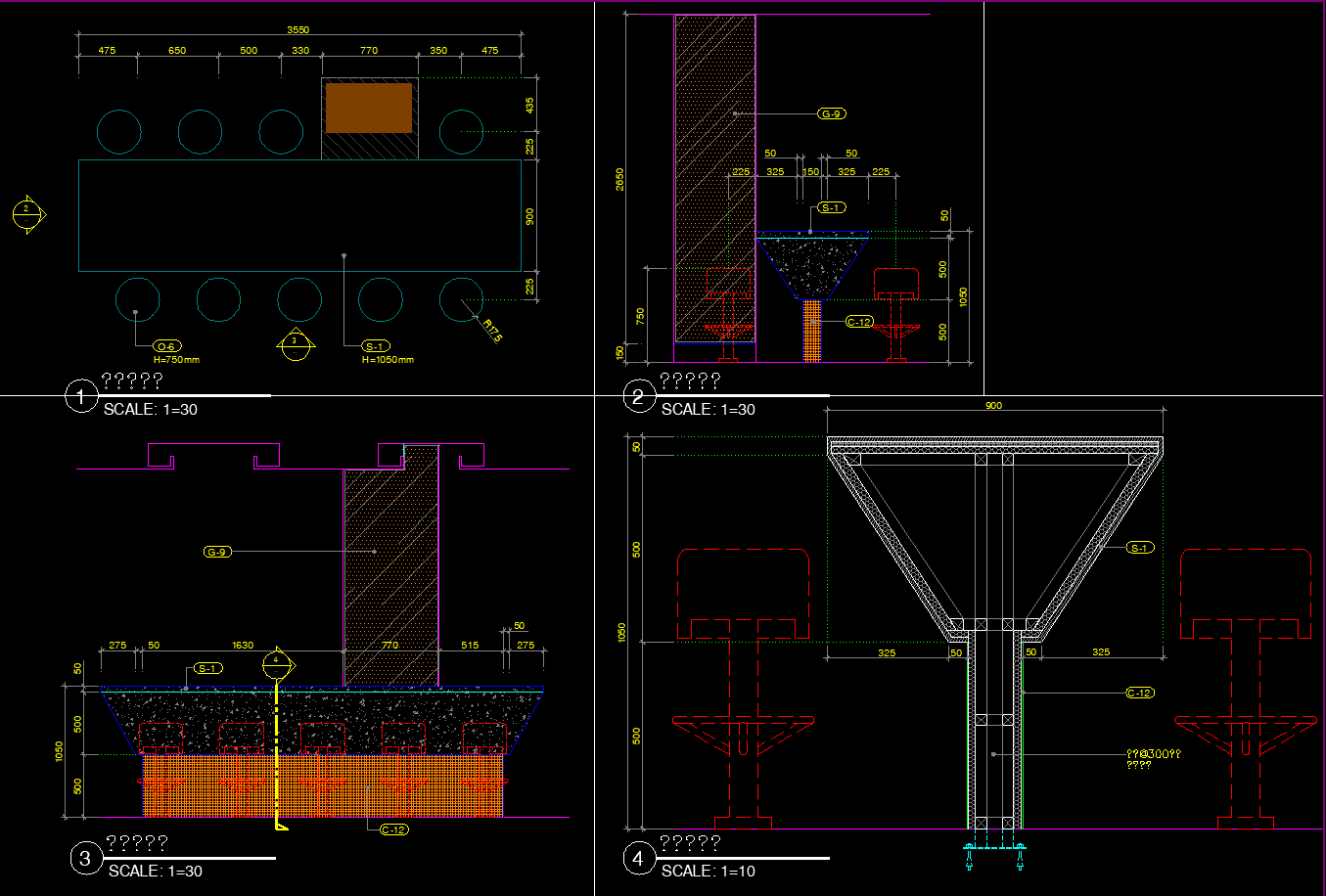Click the H=1050mm annotation text
1326x896 pixels.
(x=388, y=360)
